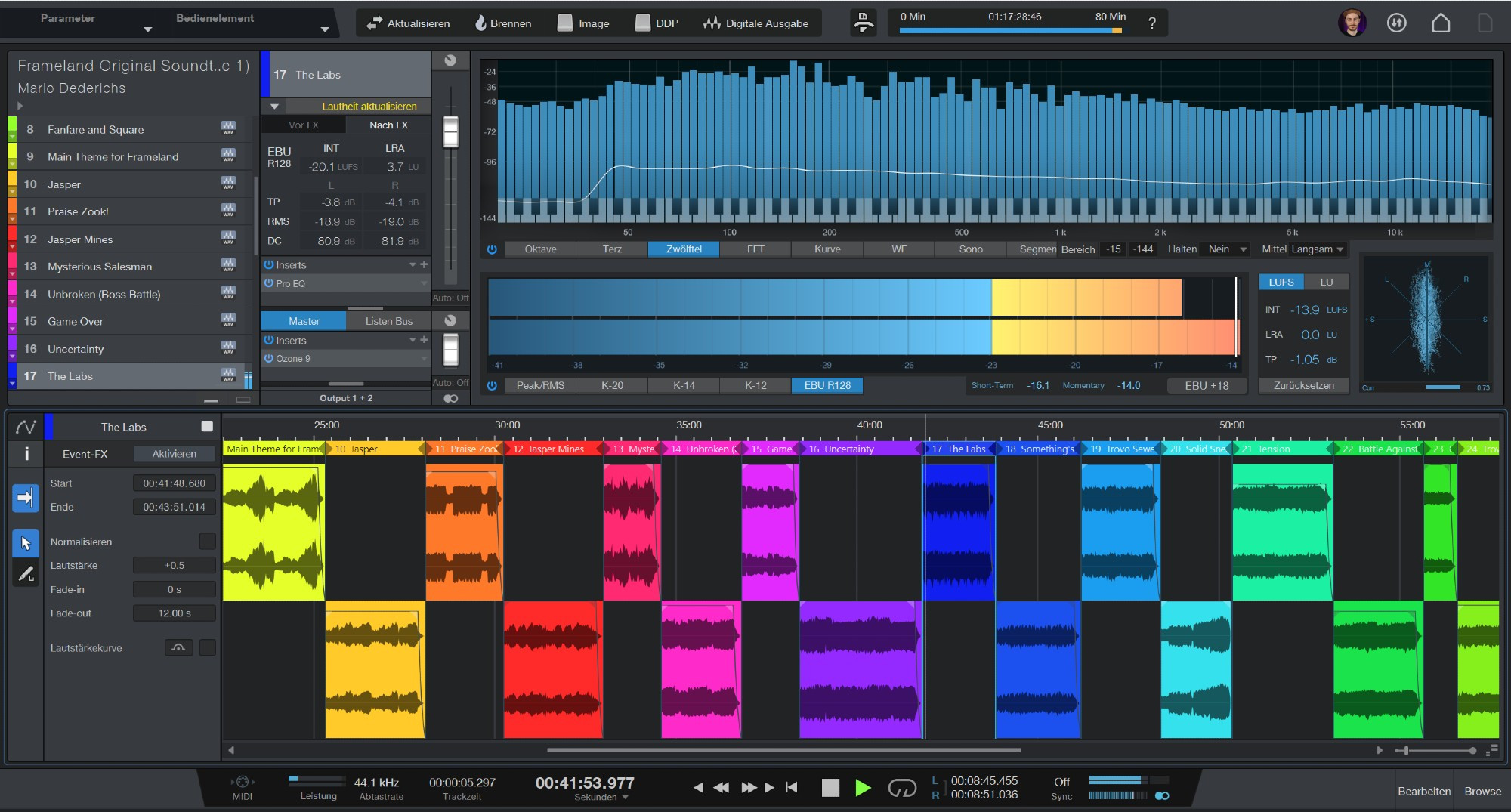Open the Bearbeiten panel

[x=1423, y=791]
